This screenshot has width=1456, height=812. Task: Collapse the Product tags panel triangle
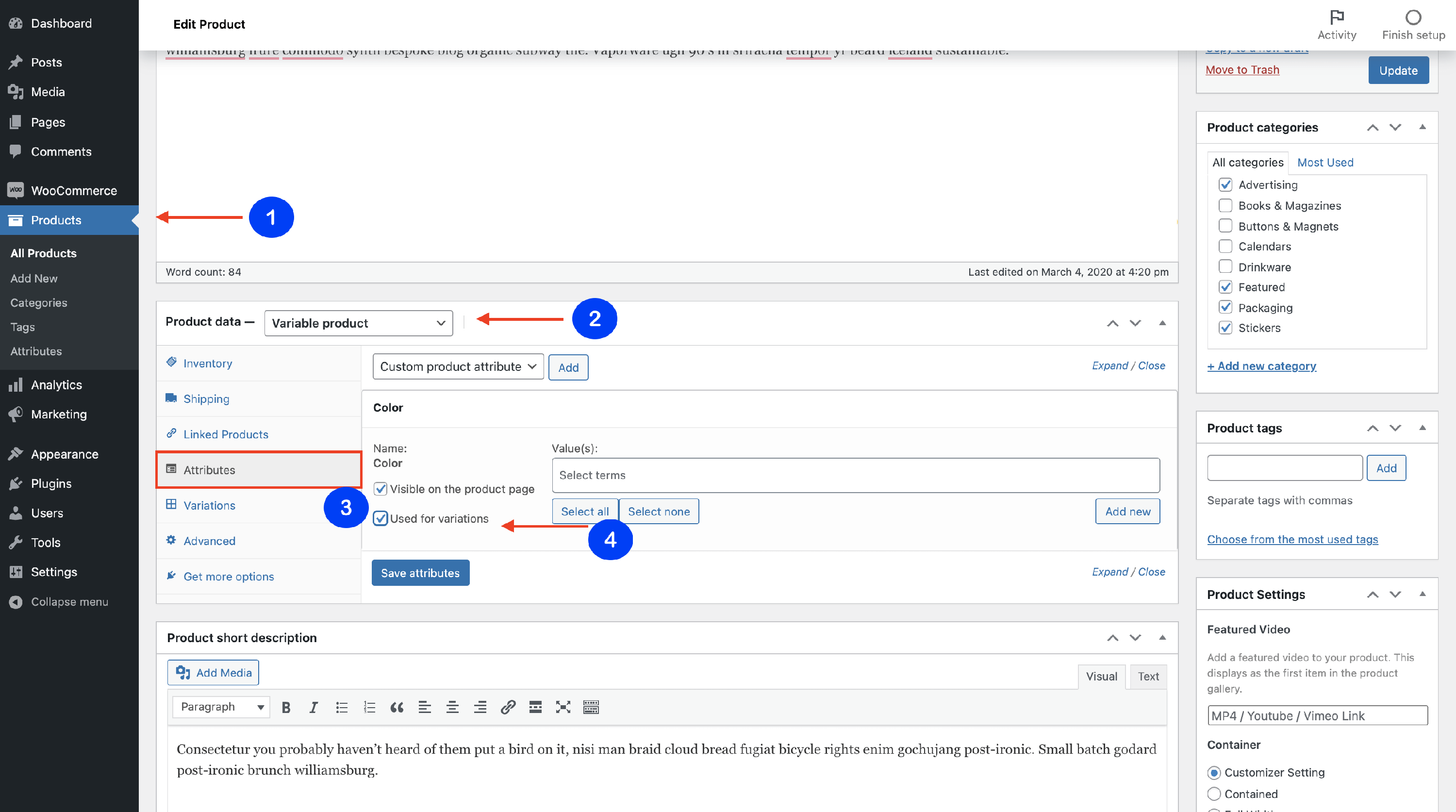tap(1422, 428)
